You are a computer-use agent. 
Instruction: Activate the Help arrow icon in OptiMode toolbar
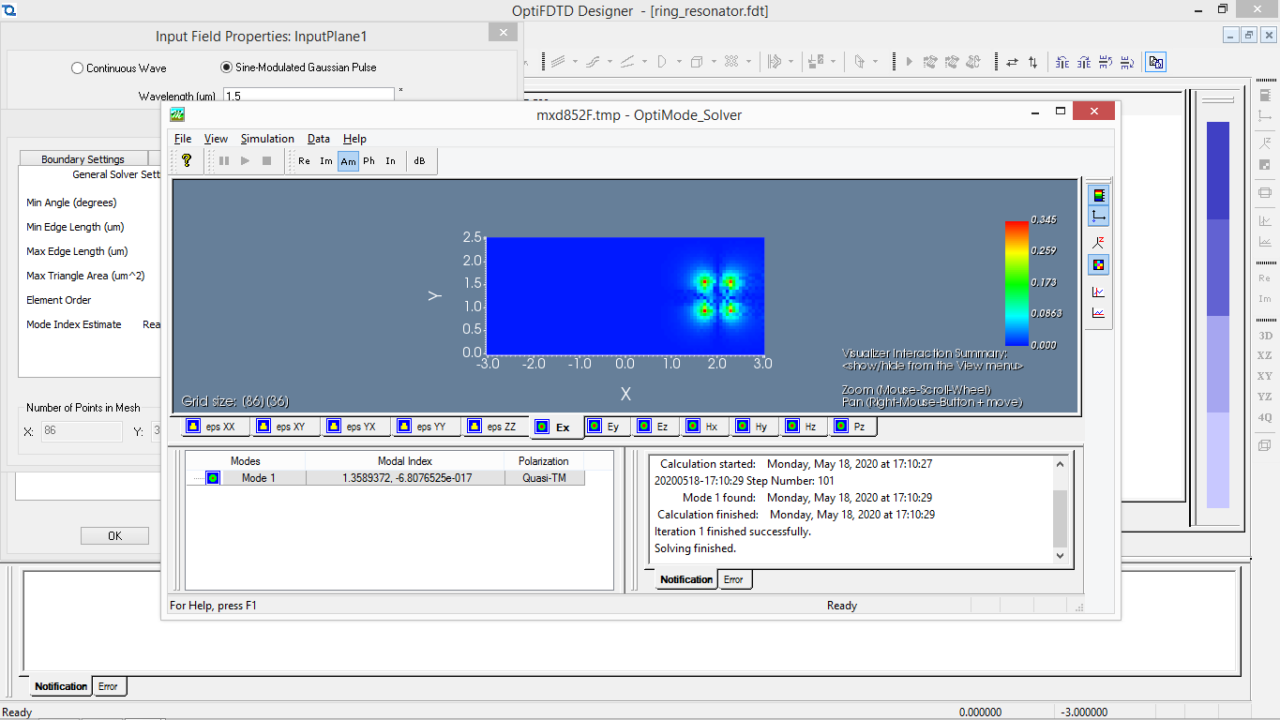pos(187,161)
